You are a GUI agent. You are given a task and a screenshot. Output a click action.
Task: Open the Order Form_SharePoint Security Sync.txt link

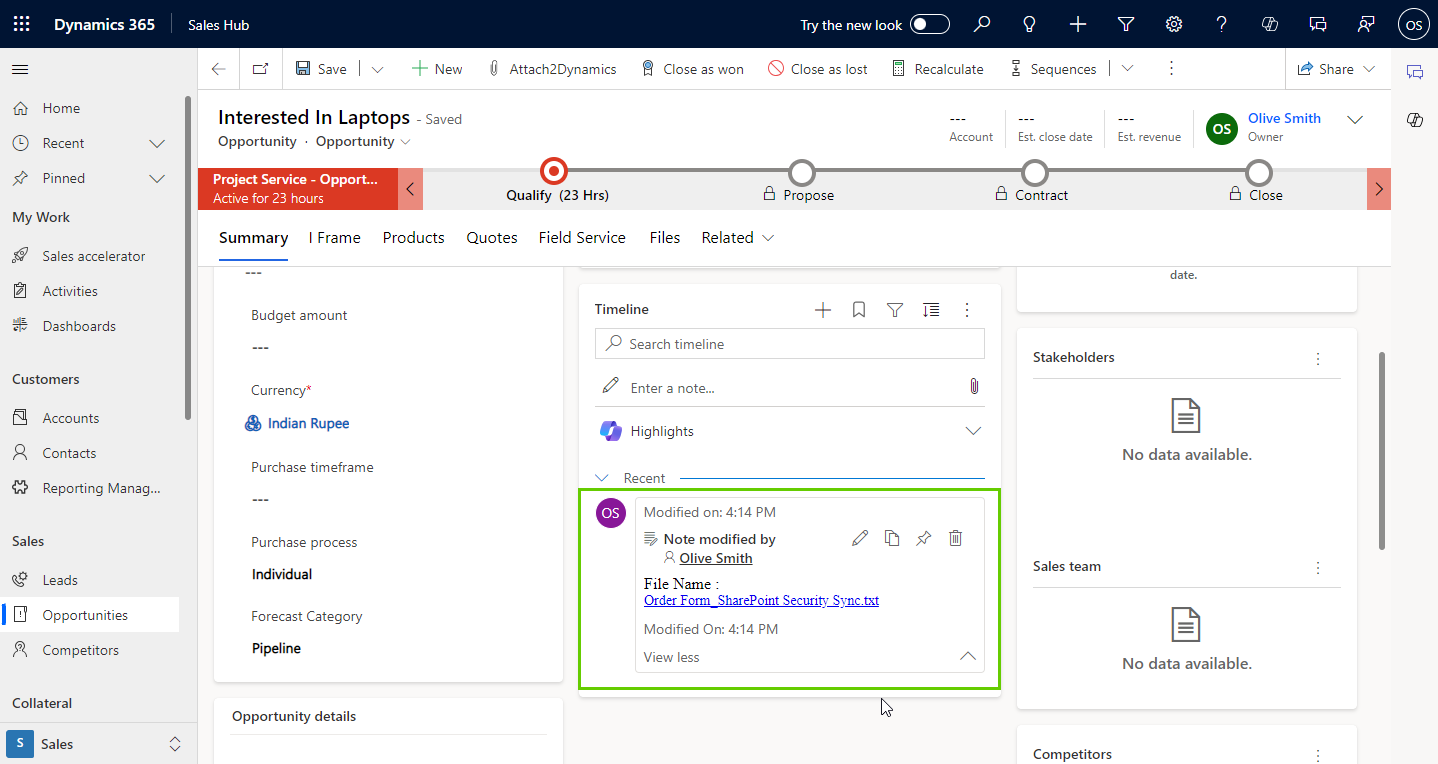coord(761,601)
